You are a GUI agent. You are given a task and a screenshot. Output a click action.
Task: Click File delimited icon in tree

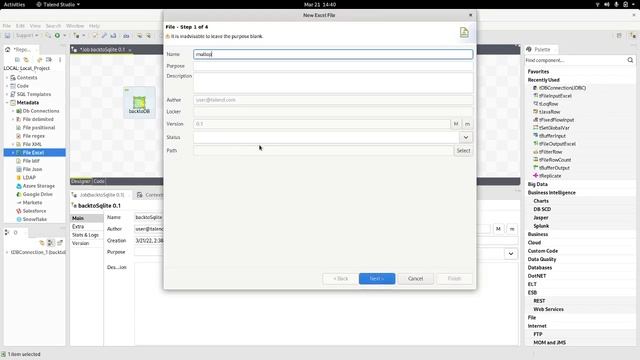tap(19, 119)
